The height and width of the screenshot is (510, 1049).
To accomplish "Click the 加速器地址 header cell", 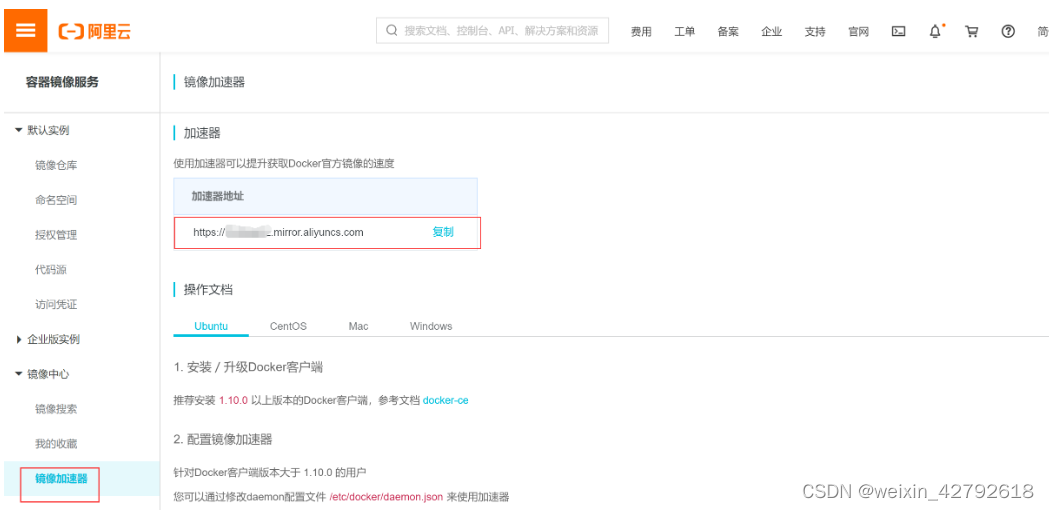I will point(326,197).
